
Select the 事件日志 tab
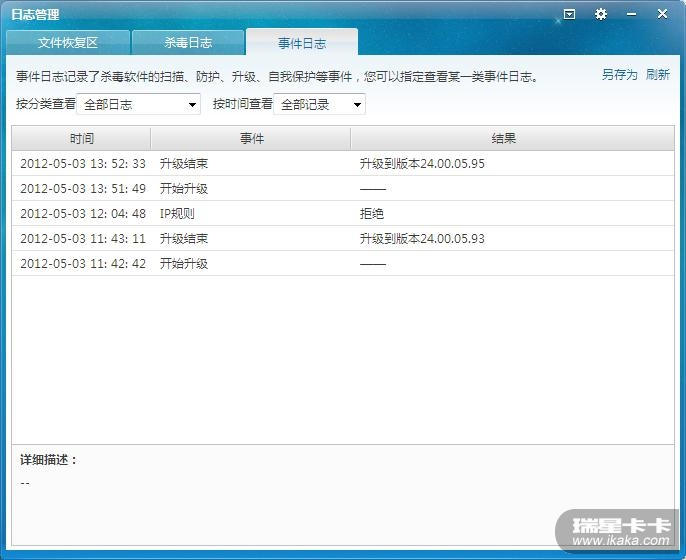click(x=302, y=42)
